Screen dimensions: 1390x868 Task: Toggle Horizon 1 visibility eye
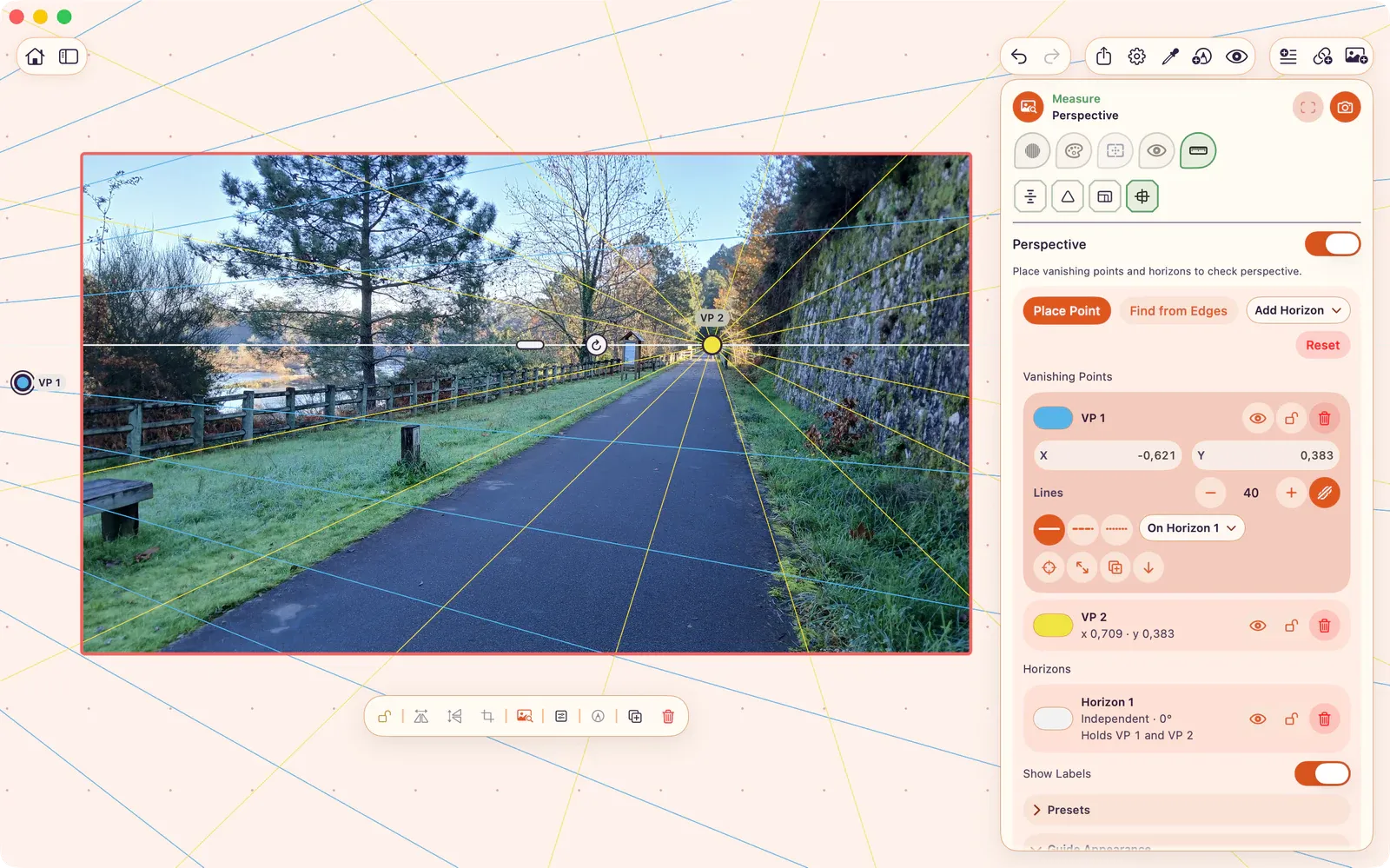click(1257, 719)
